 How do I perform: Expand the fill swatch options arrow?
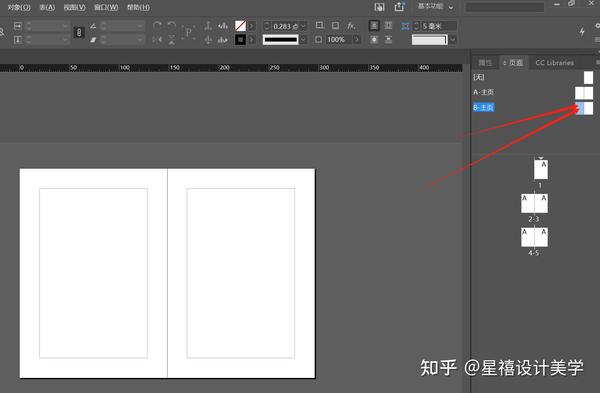(251, 26)
